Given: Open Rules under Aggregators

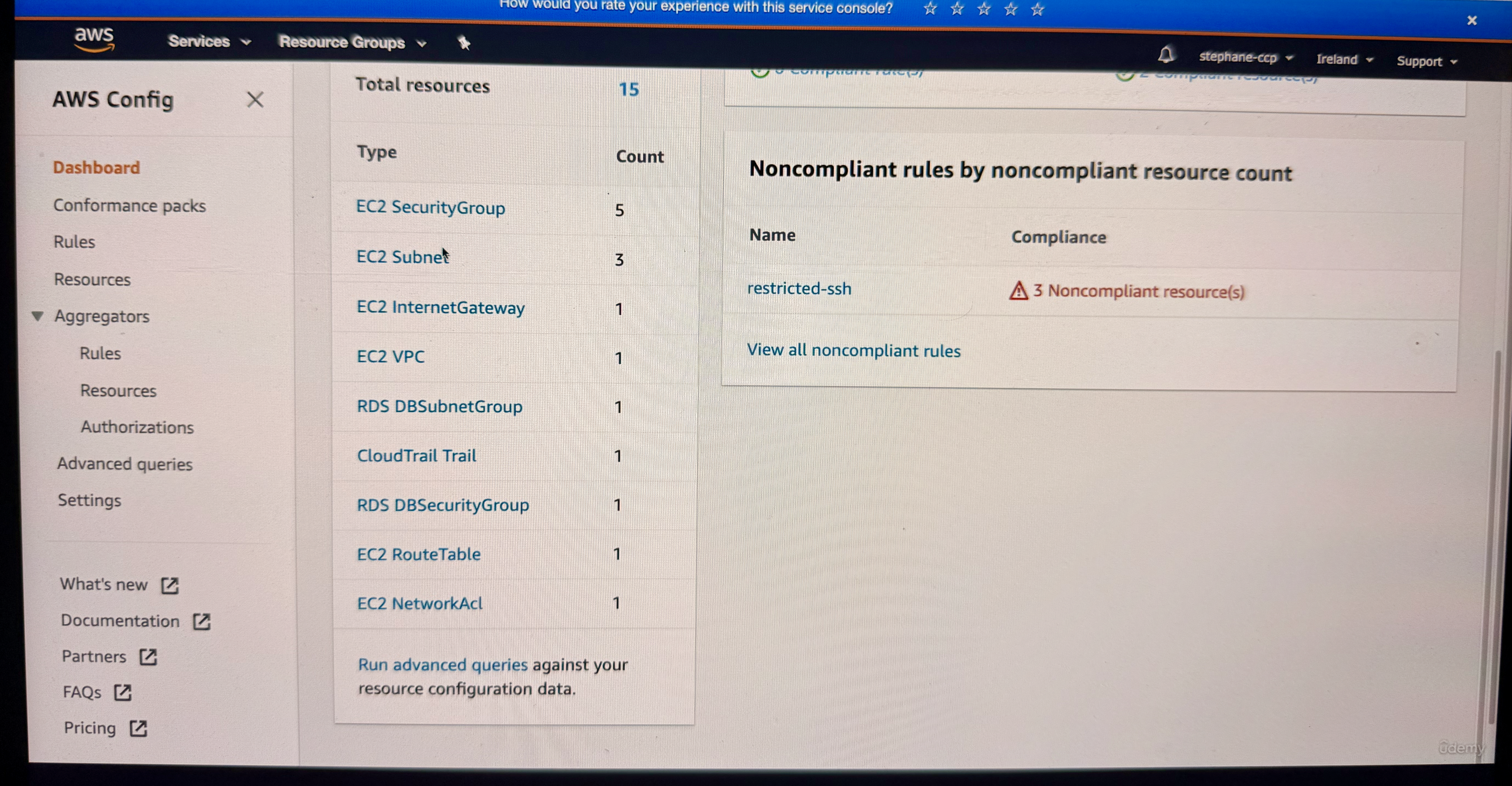Looking at the screenshot, I should tap(100, 353).
